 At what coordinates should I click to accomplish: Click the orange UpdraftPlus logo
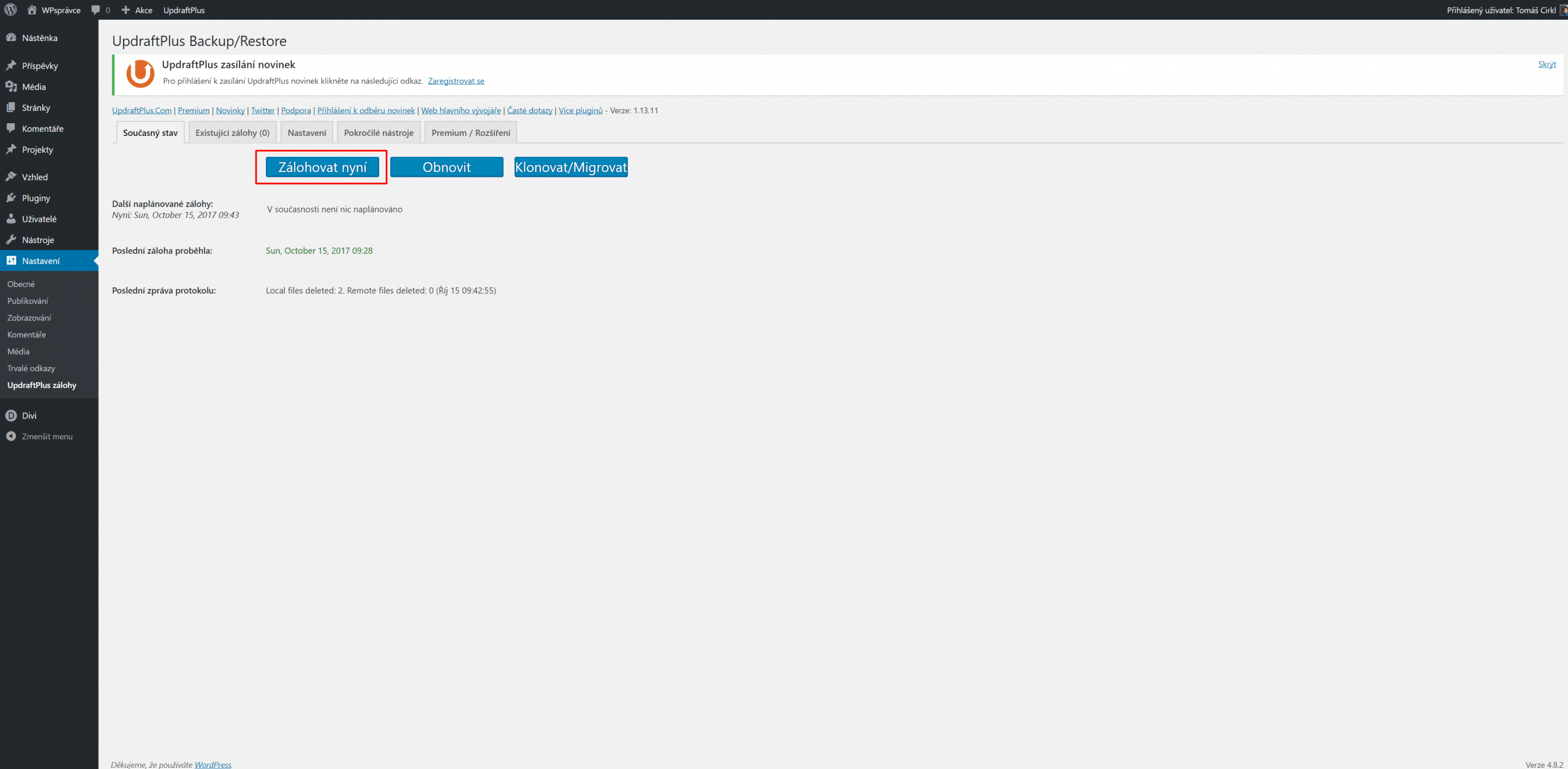click(x=140, y=74)
